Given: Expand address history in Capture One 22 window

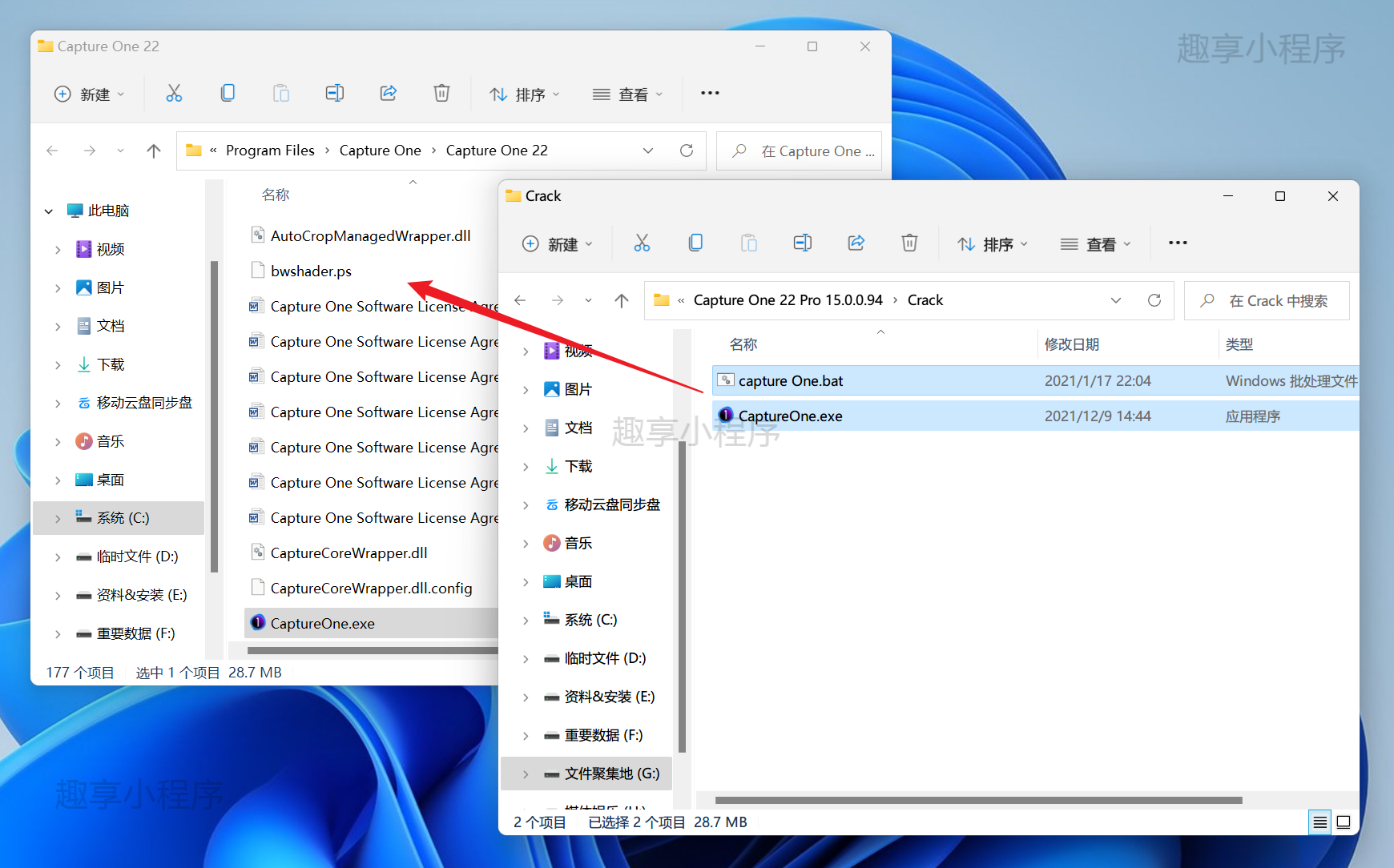Looking at the screenshot, I should pos(648,151).
